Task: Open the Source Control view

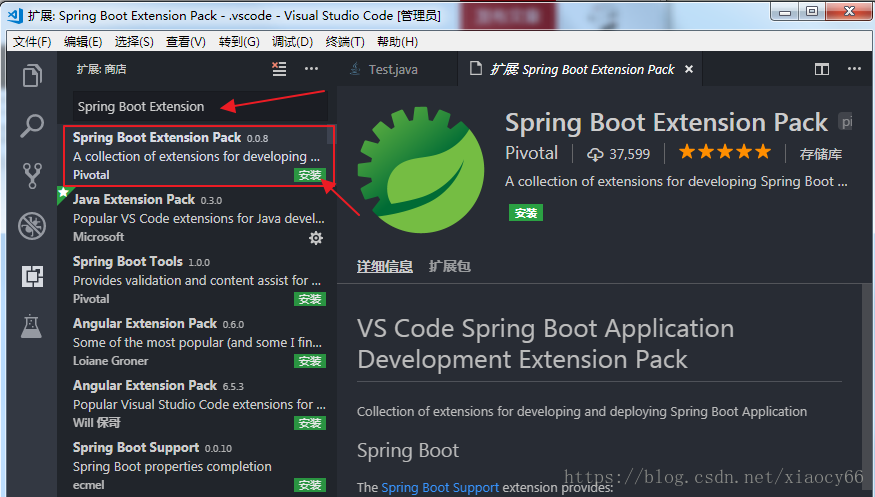Action: pyautogui.click(x=32, y=176)
